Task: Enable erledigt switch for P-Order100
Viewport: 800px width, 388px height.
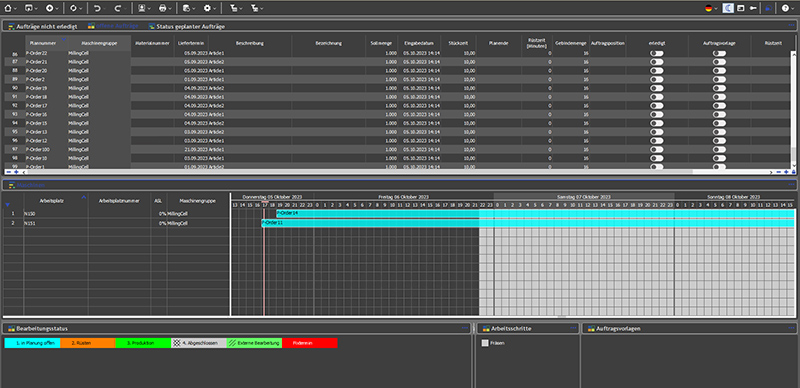Action: tap(657, 149)
